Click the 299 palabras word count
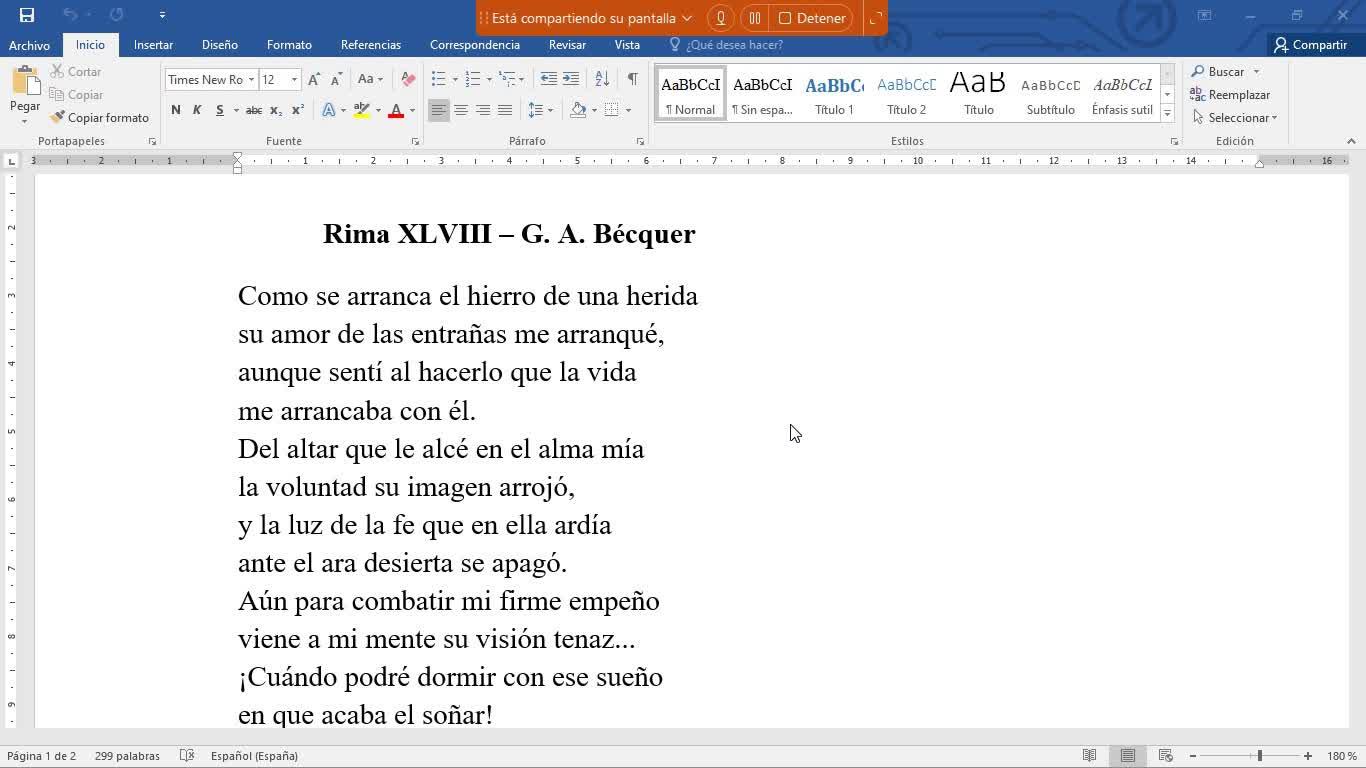1366x768 pixels. (x=127, y=756)
